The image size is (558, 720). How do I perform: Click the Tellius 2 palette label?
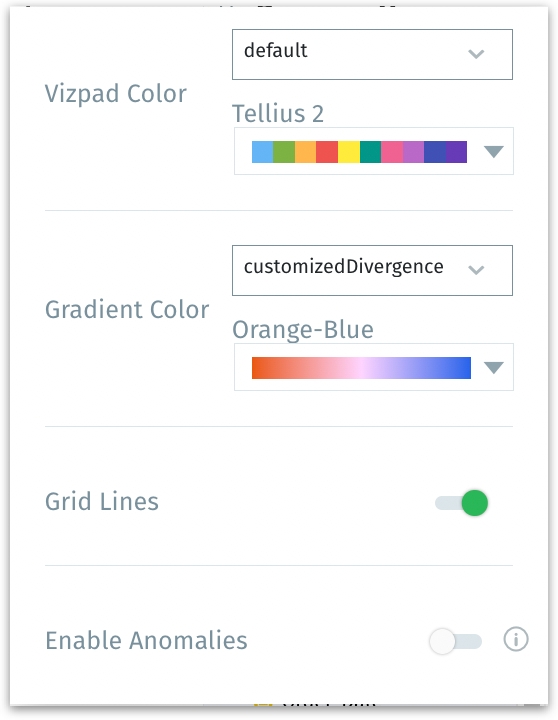(x=278, y=113)
